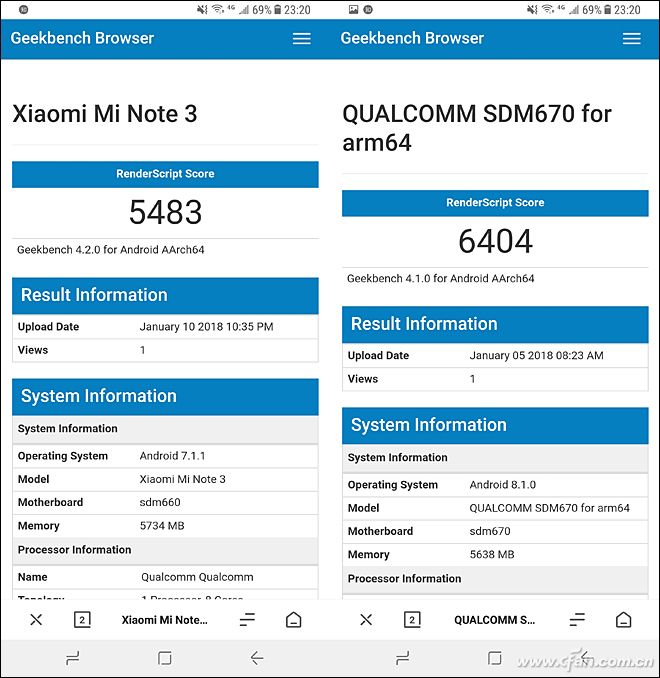Tap Wi-Fi icon in right status bar

pyautogui.click(x=548, y=9)
